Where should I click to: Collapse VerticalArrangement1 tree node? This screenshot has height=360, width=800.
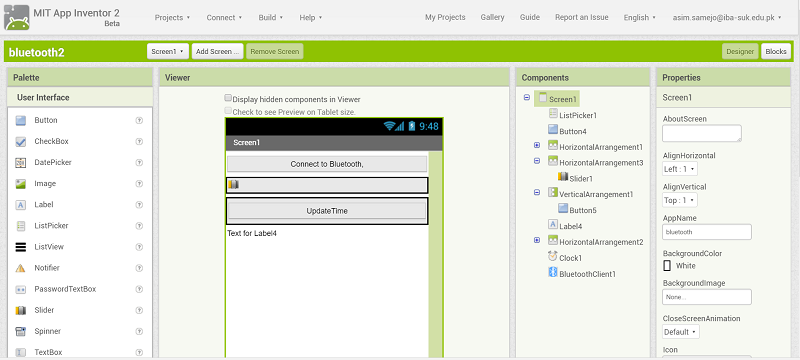(x=537, y=192)
